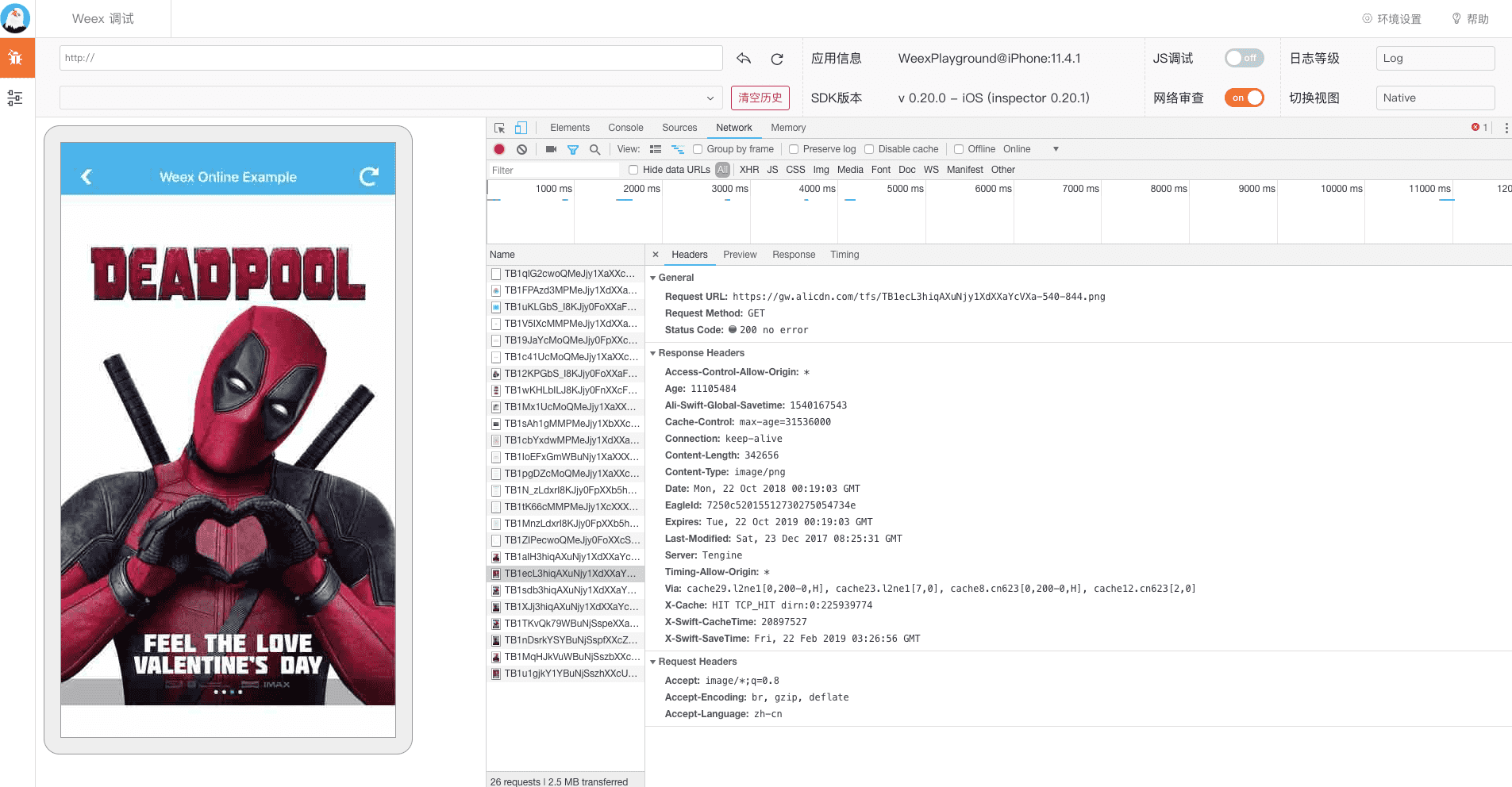
Task: Tap the back chevron in phone preview
Action: coord(87,177)
